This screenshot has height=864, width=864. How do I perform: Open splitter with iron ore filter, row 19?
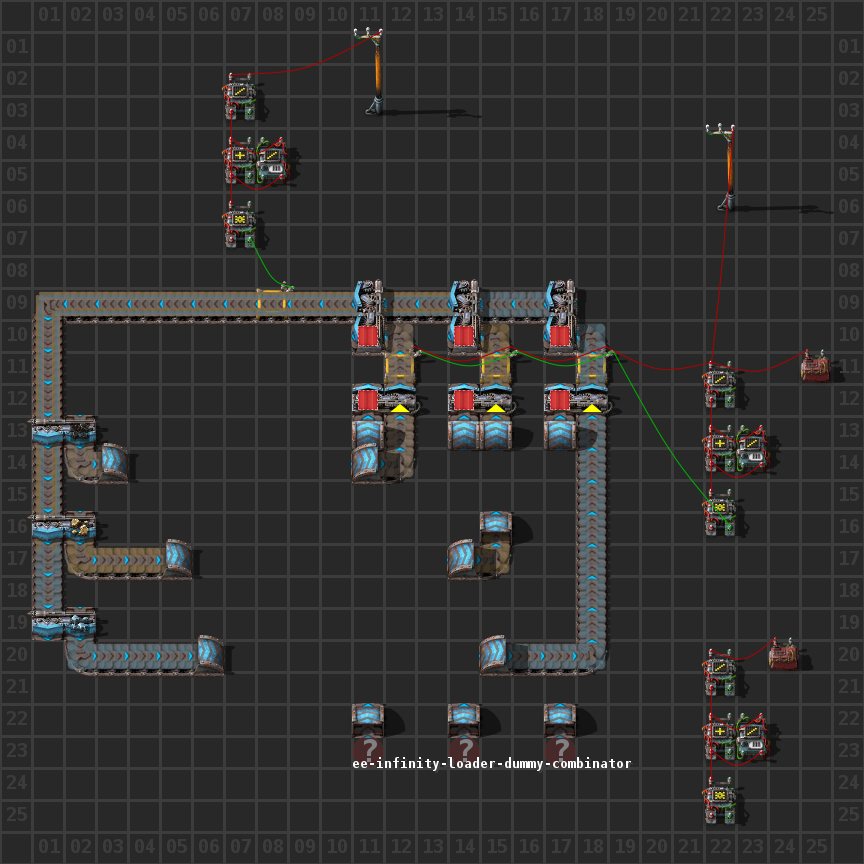pos(64,623)
